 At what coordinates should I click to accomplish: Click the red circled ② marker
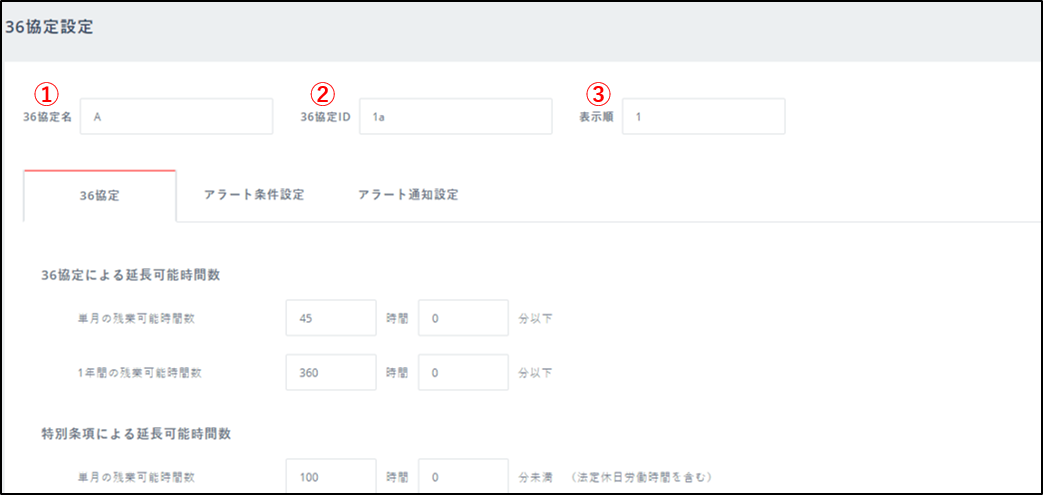pyautogui.click(x=321, y=93)
